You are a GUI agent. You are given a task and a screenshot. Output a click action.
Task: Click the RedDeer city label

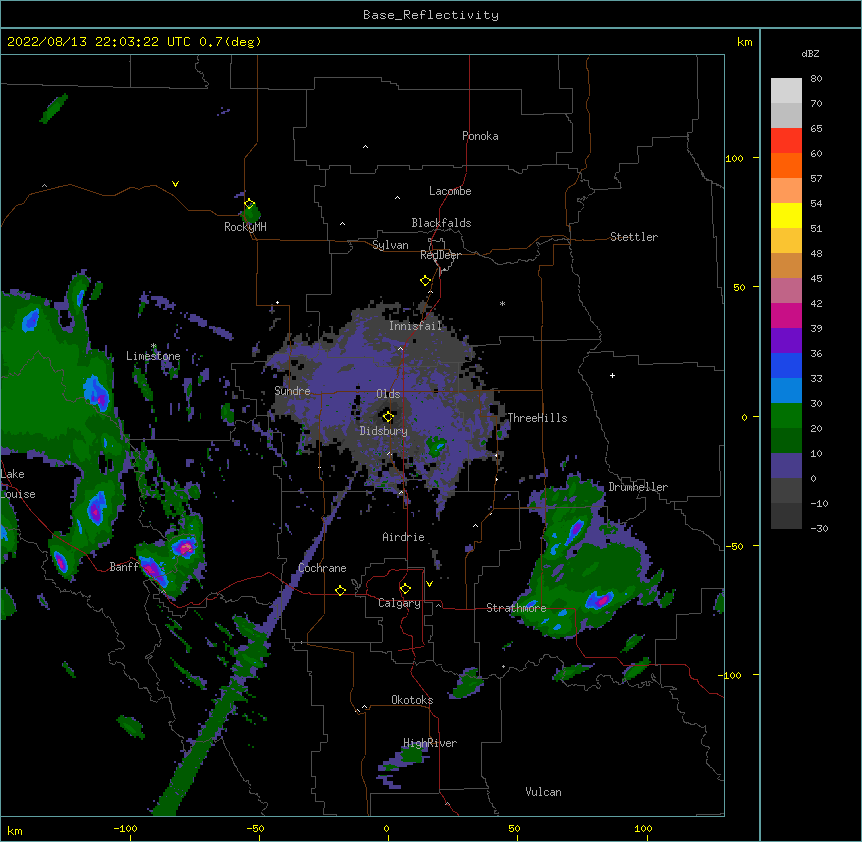point(440,255)
